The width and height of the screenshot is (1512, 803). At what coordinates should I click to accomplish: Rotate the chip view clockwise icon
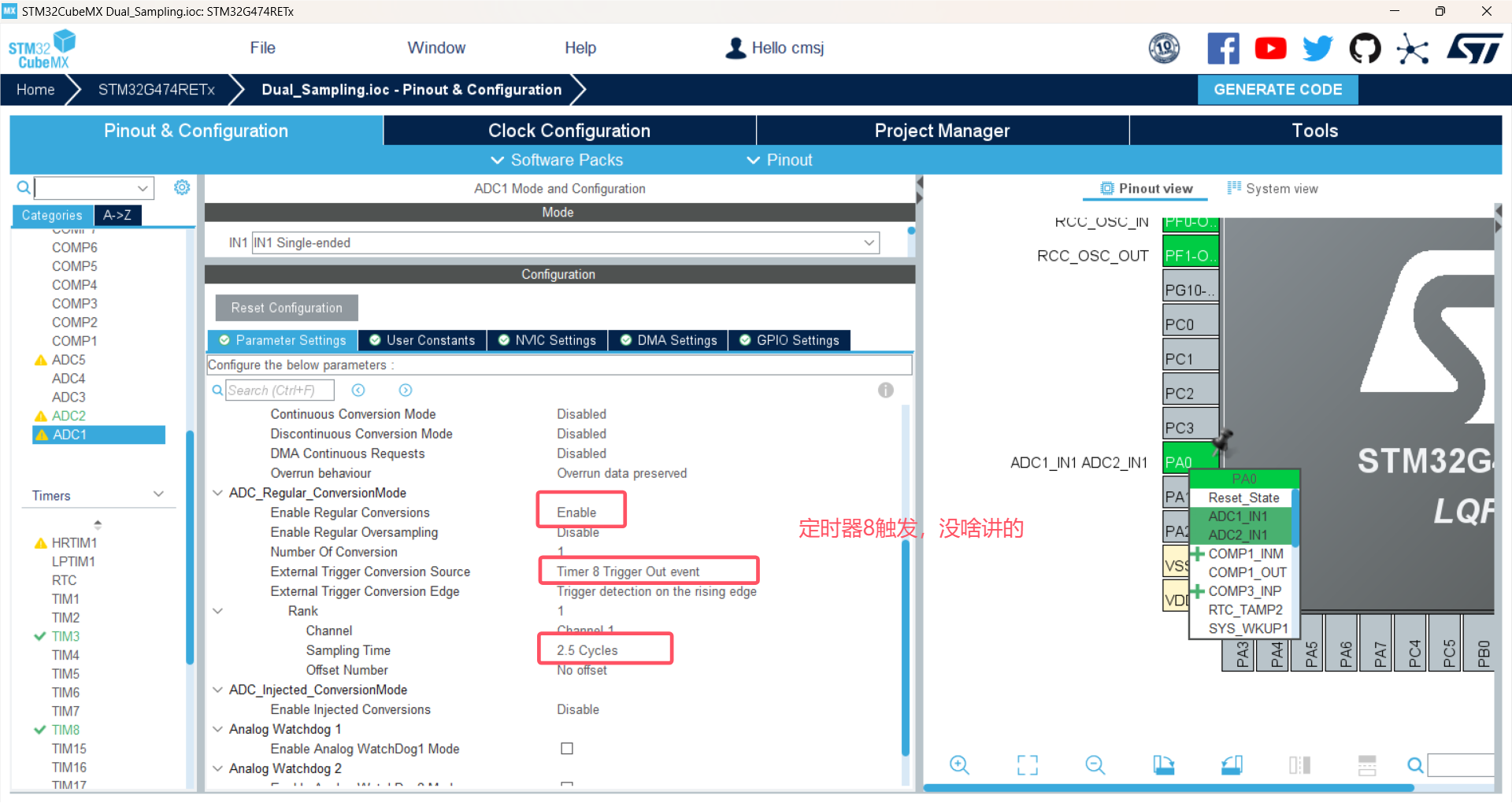1164,765
